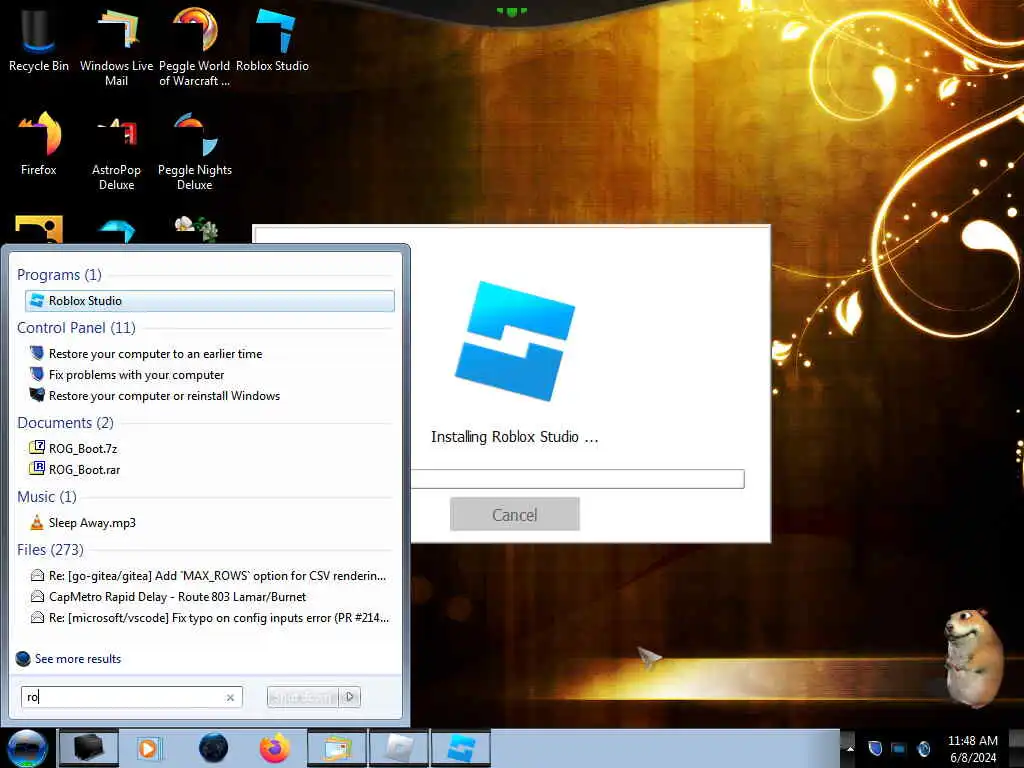1024x768 pixels.
Task: Cancel the Roblox Studio installation
Action: (515, 514)
